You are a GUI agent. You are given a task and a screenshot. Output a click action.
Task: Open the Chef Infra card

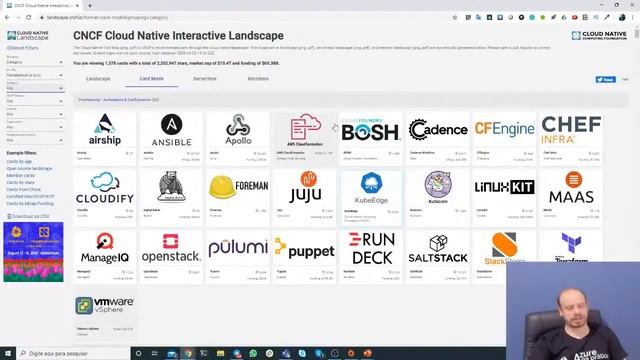pos(571,138)
